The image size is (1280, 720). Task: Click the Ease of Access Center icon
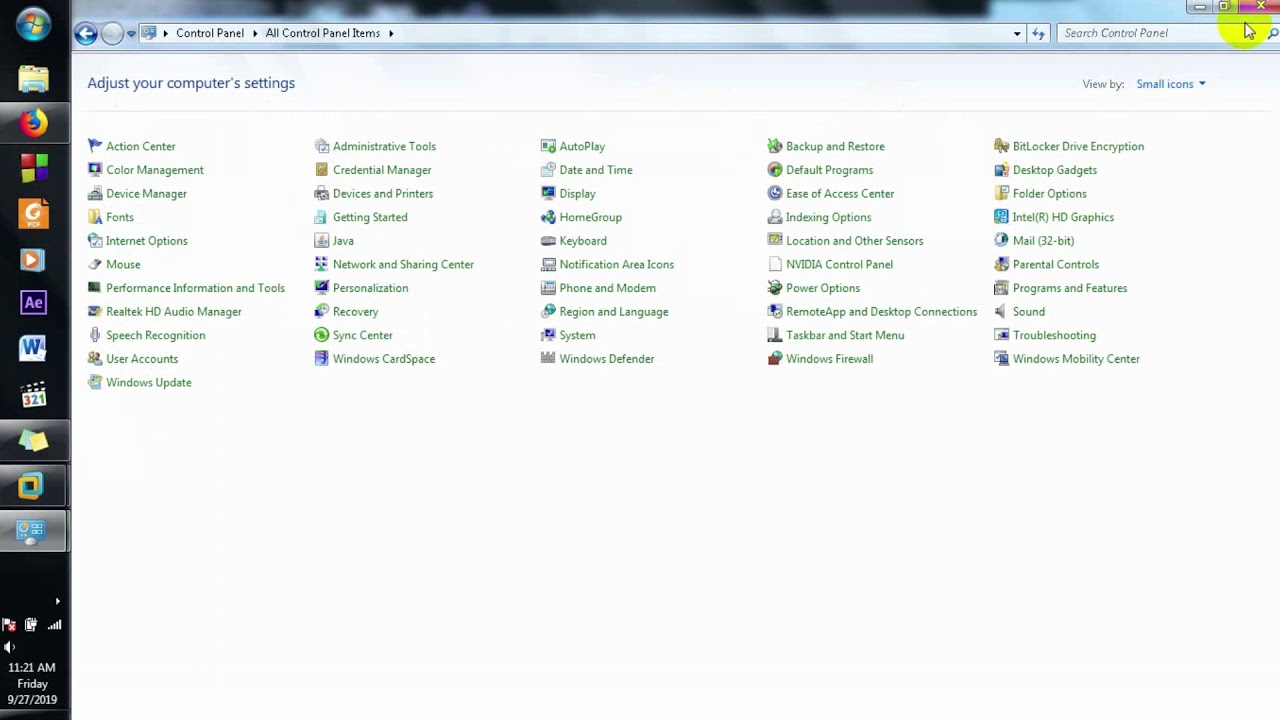[775, 193]
